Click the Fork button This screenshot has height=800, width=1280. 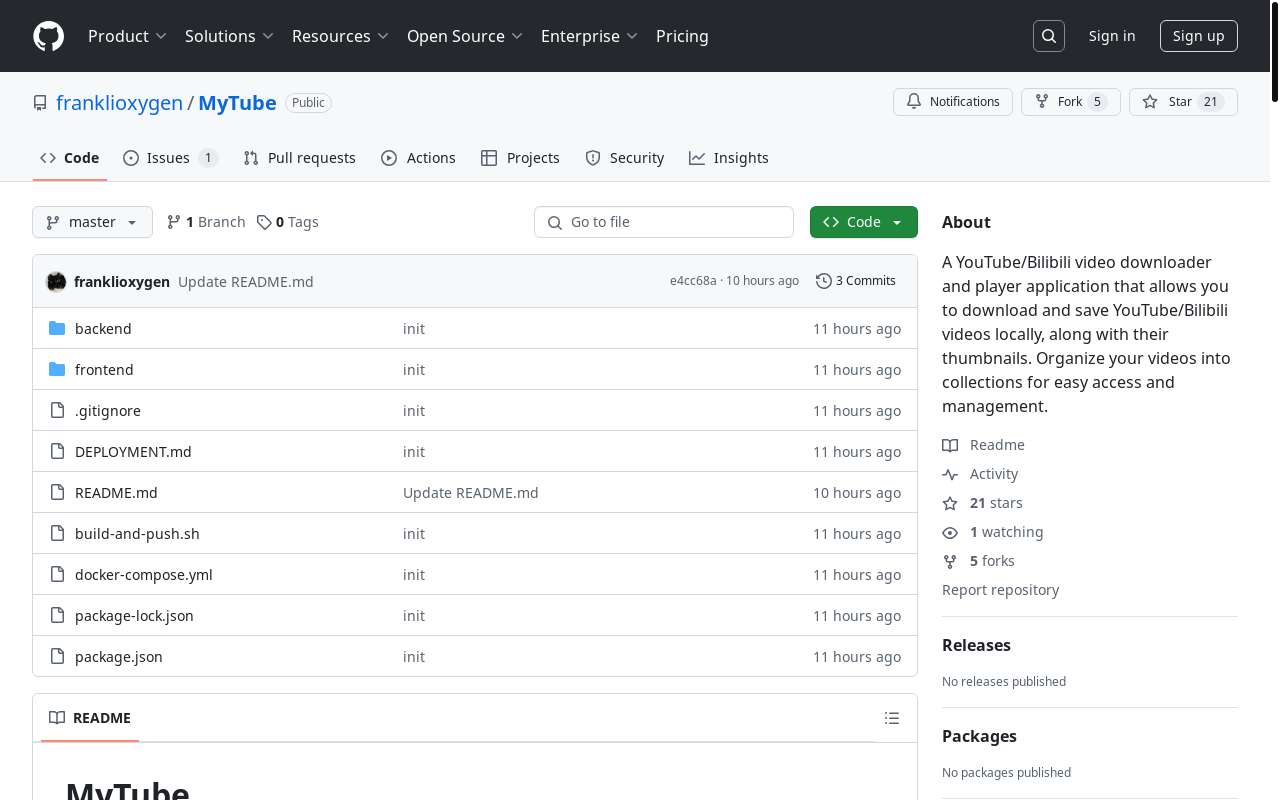1070,102
